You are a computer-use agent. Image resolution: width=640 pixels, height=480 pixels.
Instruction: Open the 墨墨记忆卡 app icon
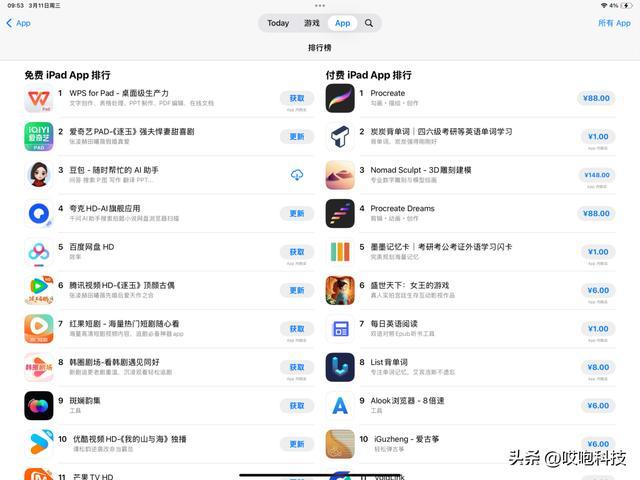click(340, 252)
